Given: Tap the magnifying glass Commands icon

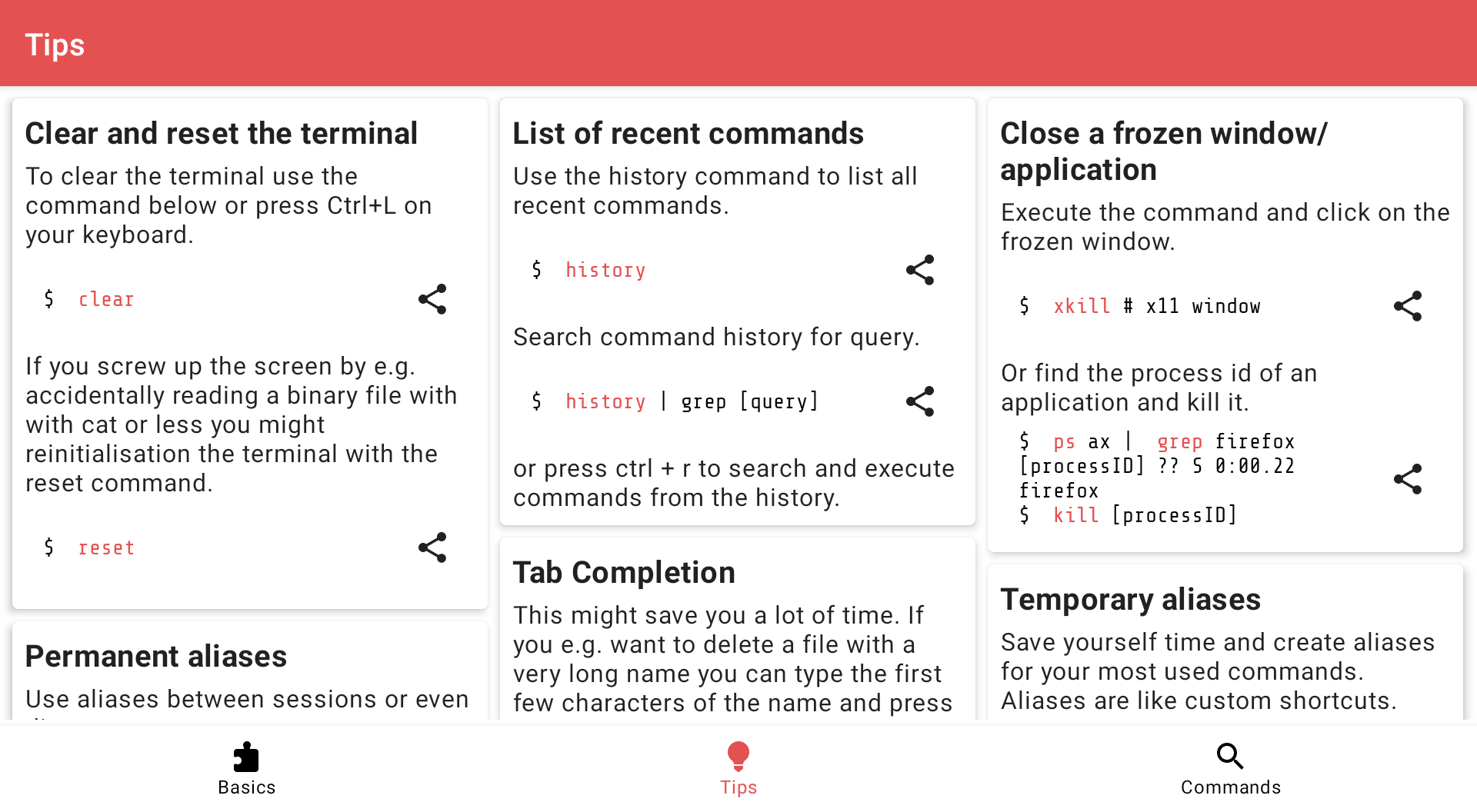Looking at the screenshot, I should (1230, 757).
